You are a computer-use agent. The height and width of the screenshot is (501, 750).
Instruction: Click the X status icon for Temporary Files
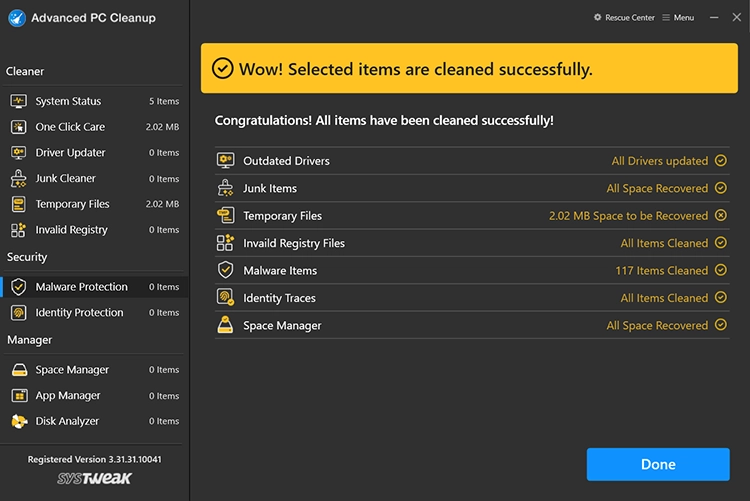tap(720, 216)
